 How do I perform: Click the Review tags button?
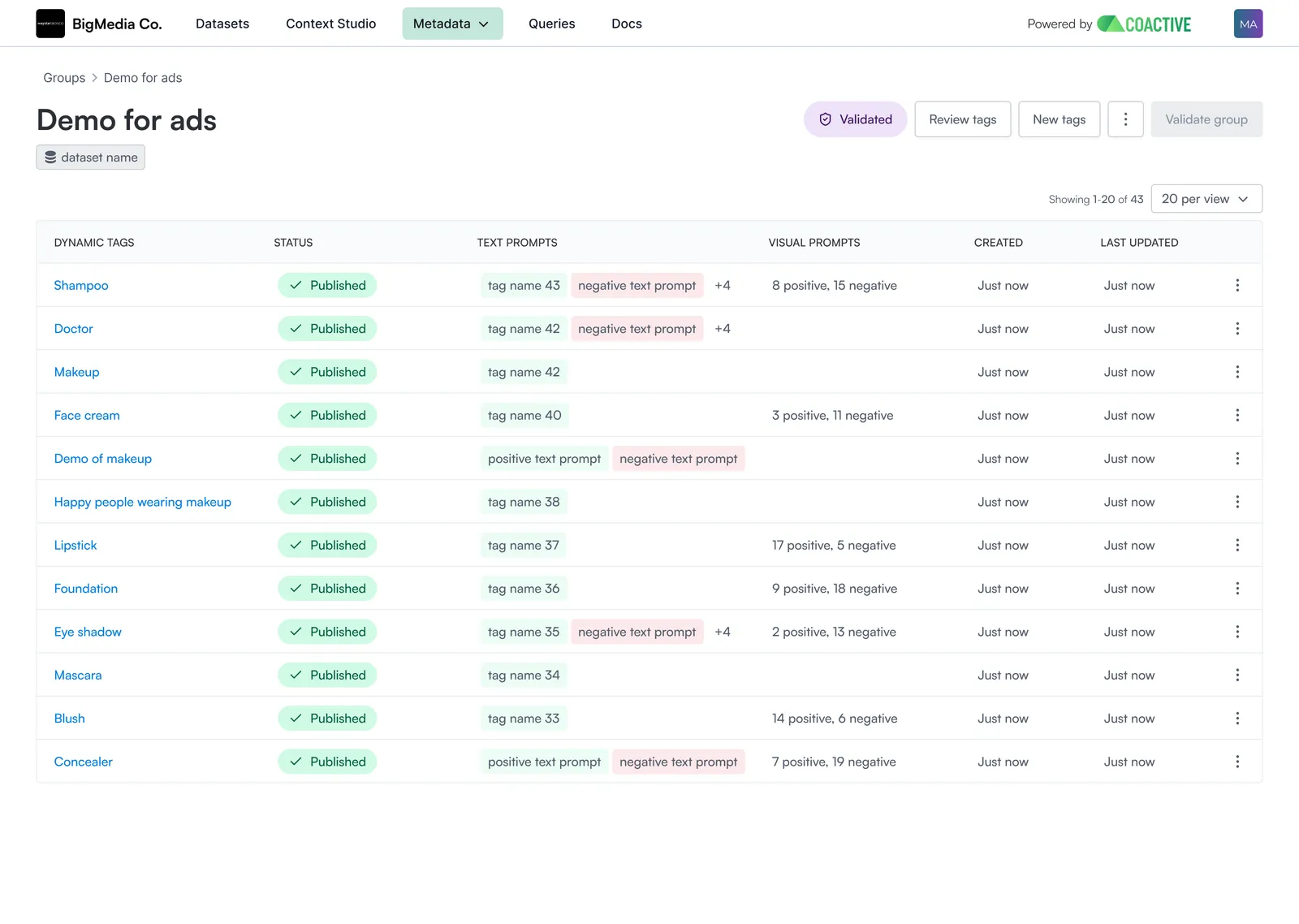[x=963, y=119]
